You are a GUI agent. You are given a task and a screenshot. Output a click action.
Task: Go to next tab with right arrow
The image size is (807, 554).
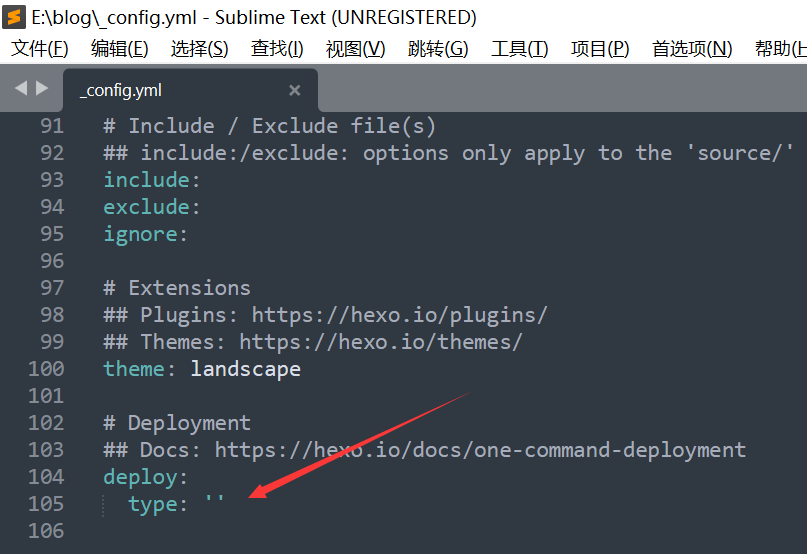[x=42, y=88]
